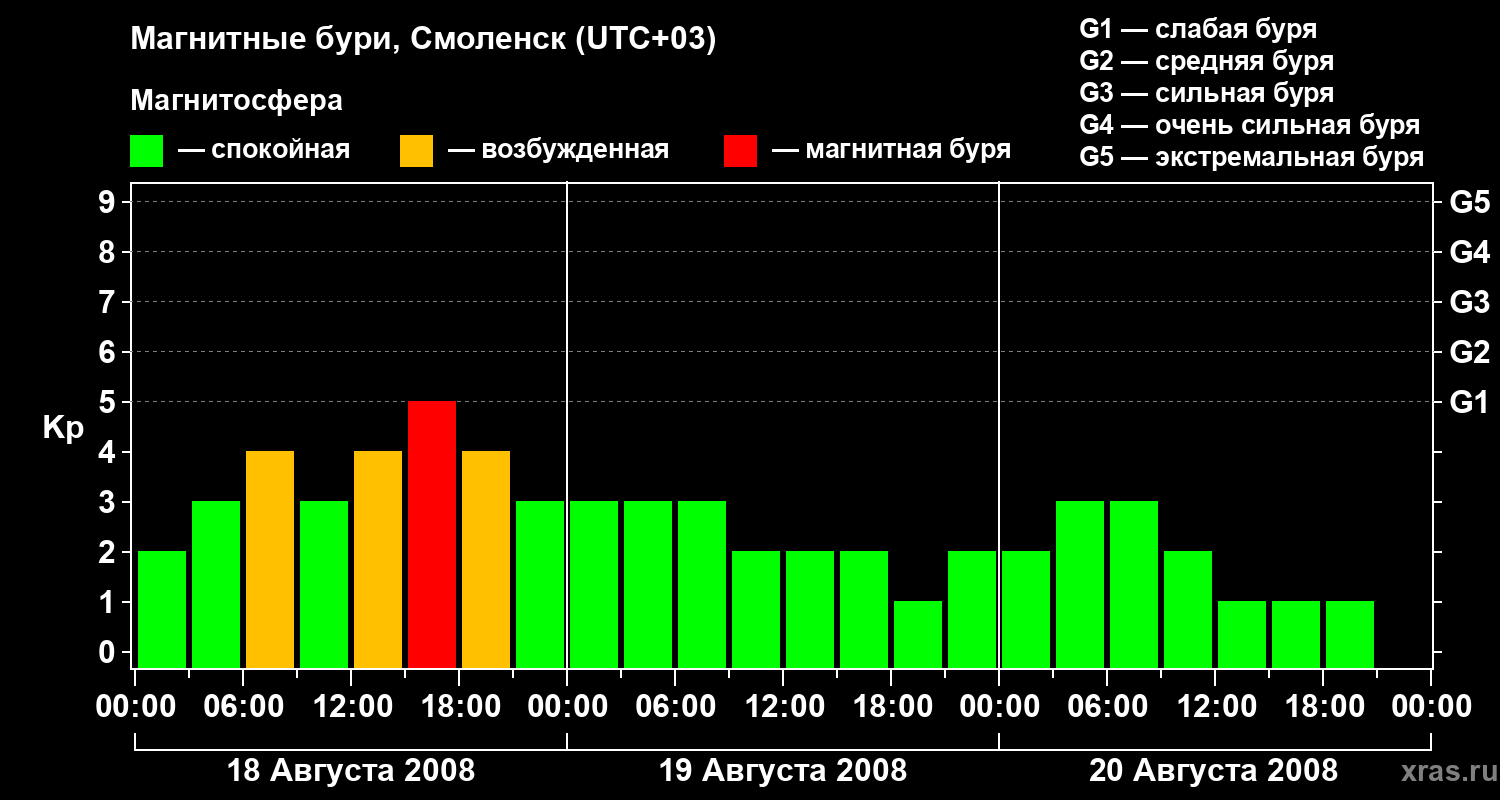Screen dimensions: 1500x800
Task: Click the chart title Магнитные бури, Смоленск
Action: (x=423, y=40)
